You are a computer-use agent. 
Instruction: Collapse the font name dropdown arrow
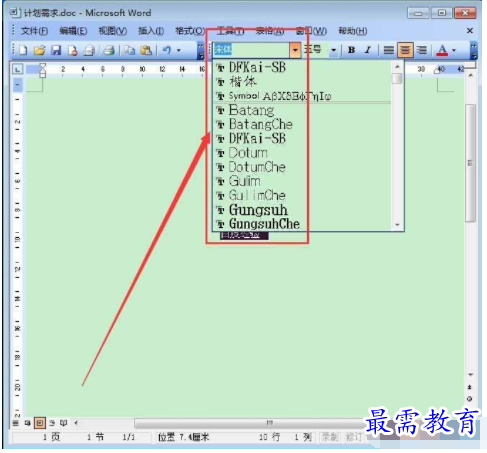[295, 50]
